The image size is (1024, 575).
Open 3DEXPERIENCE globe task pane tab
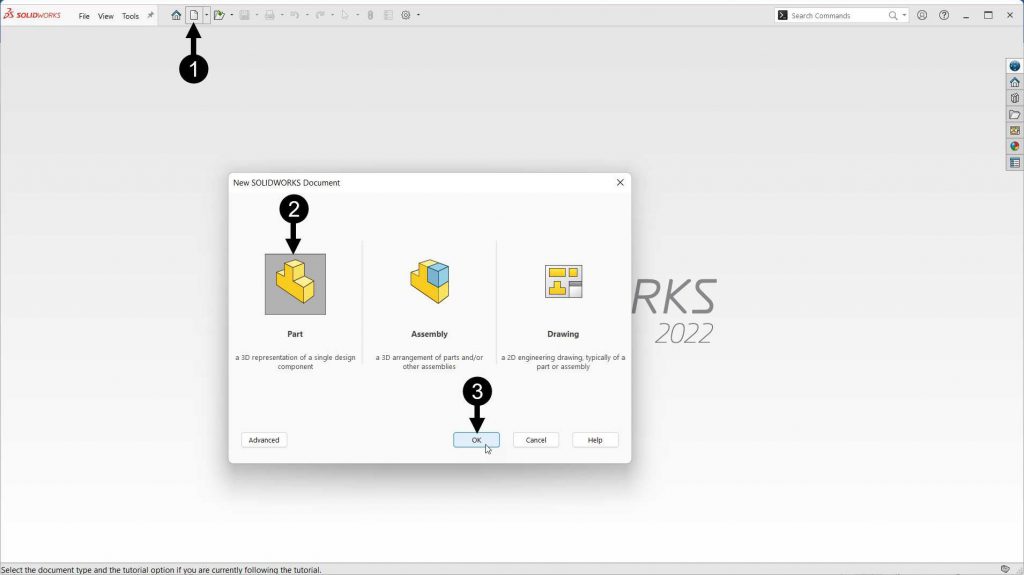pyautogui.click(x=1014, y=66)
